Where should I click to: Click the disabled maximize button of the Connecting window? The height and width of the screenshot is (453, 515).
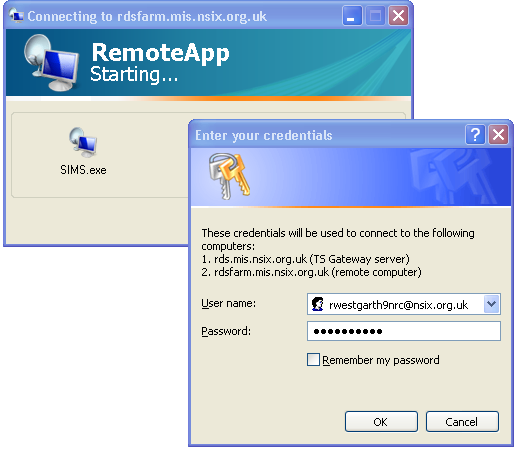pos(375,16)
